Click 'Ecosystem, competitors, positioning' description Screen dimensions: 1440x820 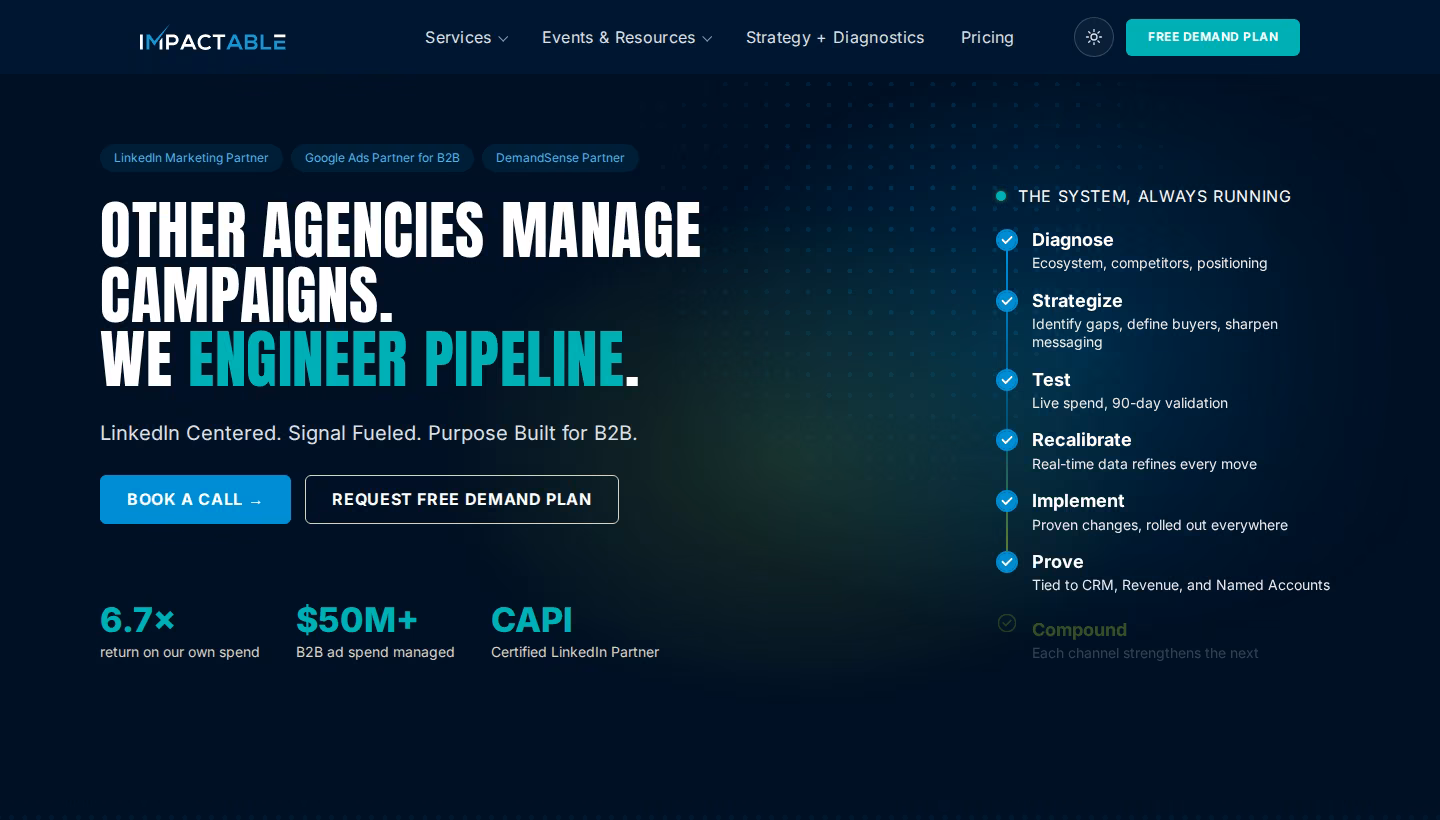pyautogui.click(x=1150, y=263)
